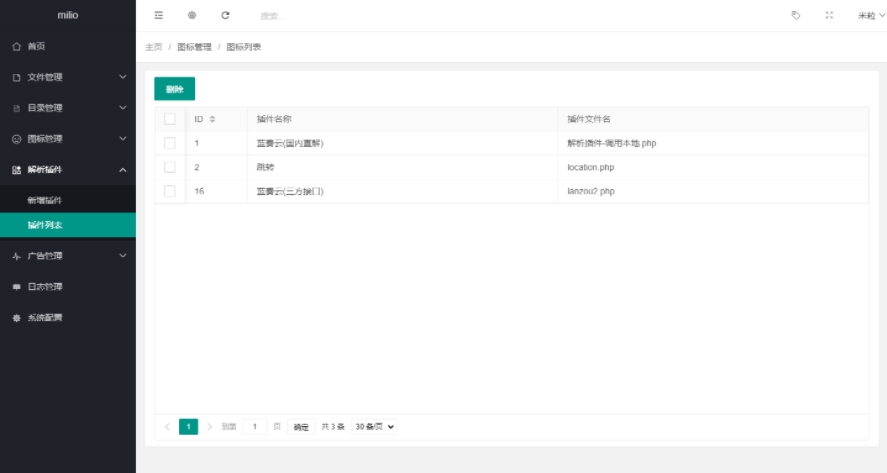Click the page number jump input field
887x473 pixels.
coord(254,427)
